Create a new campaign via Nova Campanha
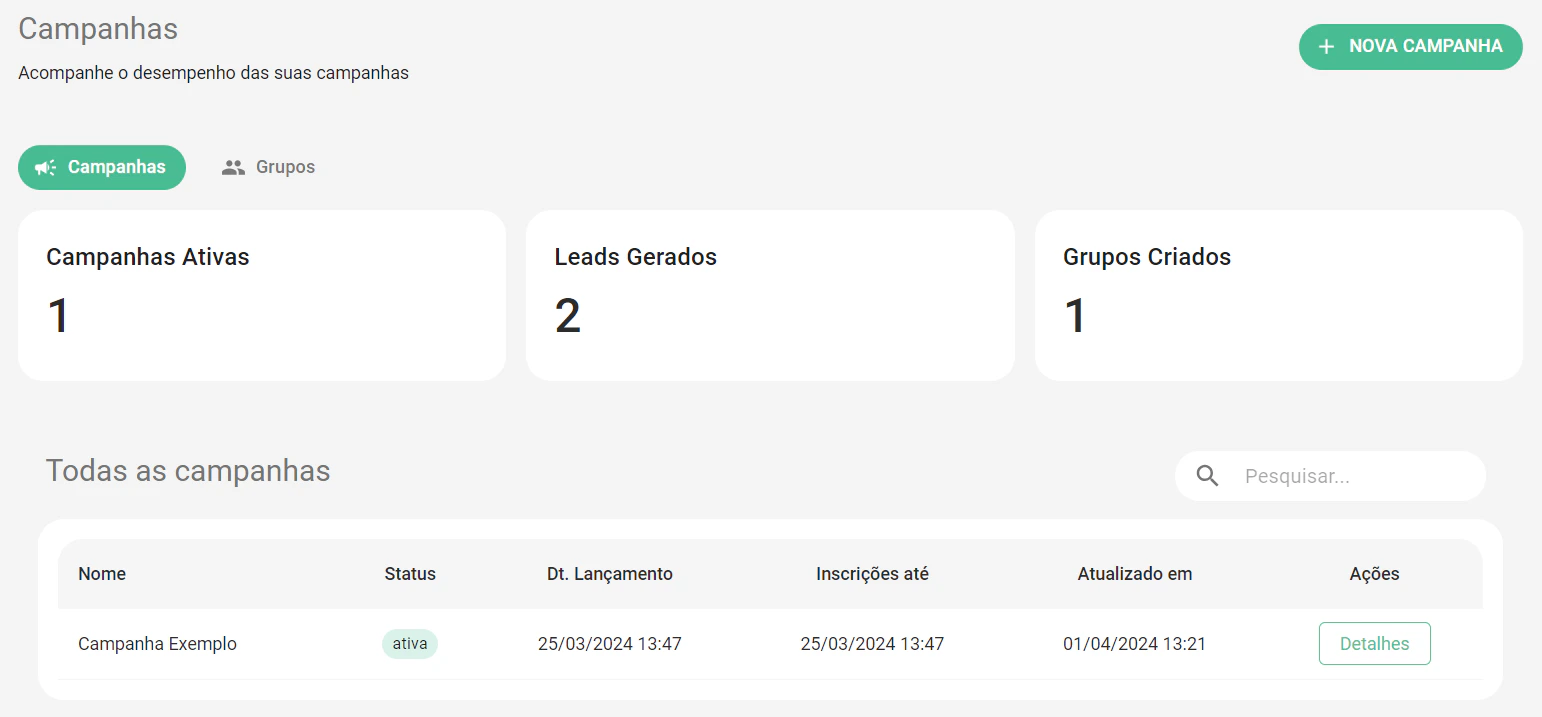The width and height of the screenshot is (1542, 717). pos(1410,46)
